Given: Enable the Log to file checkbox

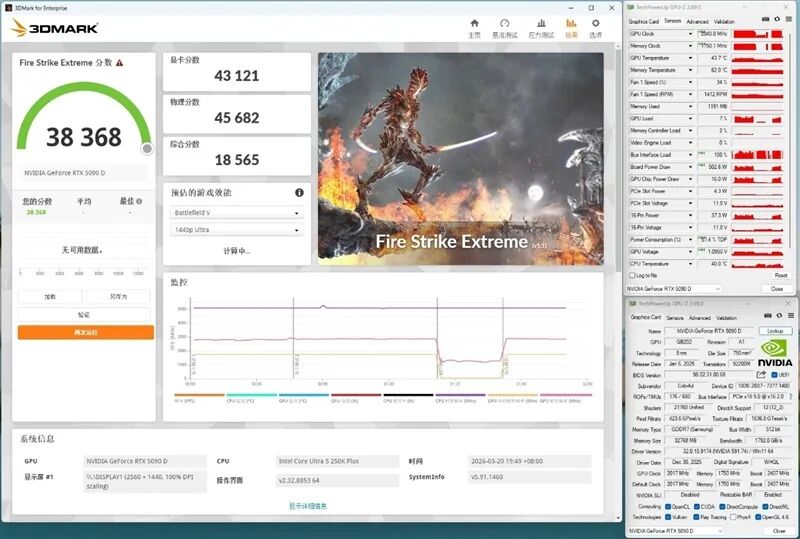Looking at the screenshot, I should (632, 275).
